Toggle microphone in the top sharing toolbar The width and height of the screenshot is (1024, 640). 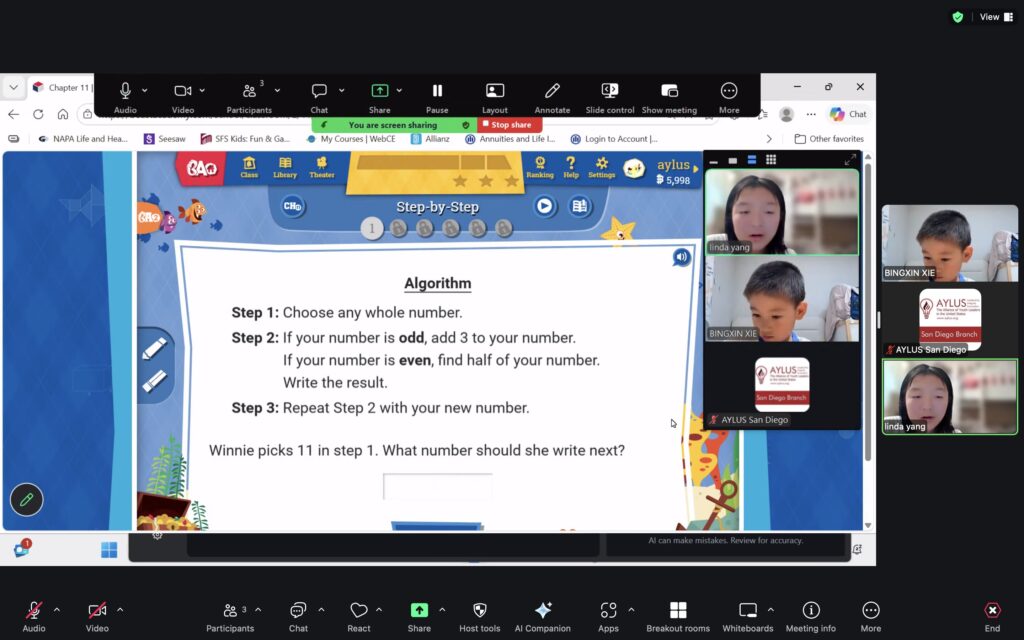(x=126, y=91)
